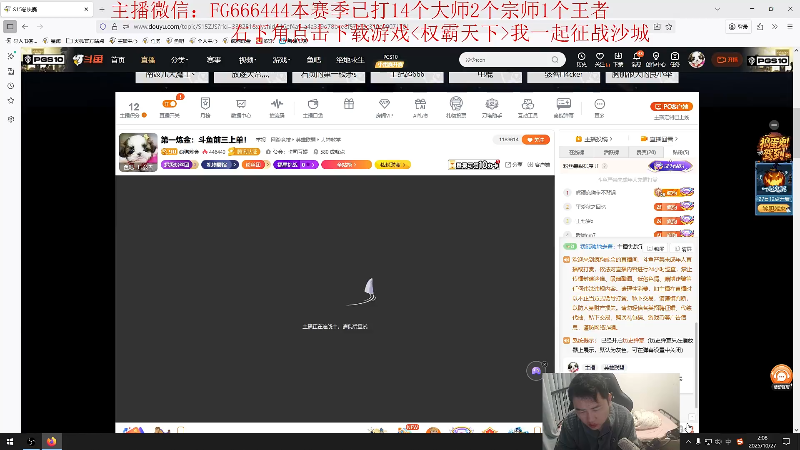Open the yellow tag pill

[392, 165]
